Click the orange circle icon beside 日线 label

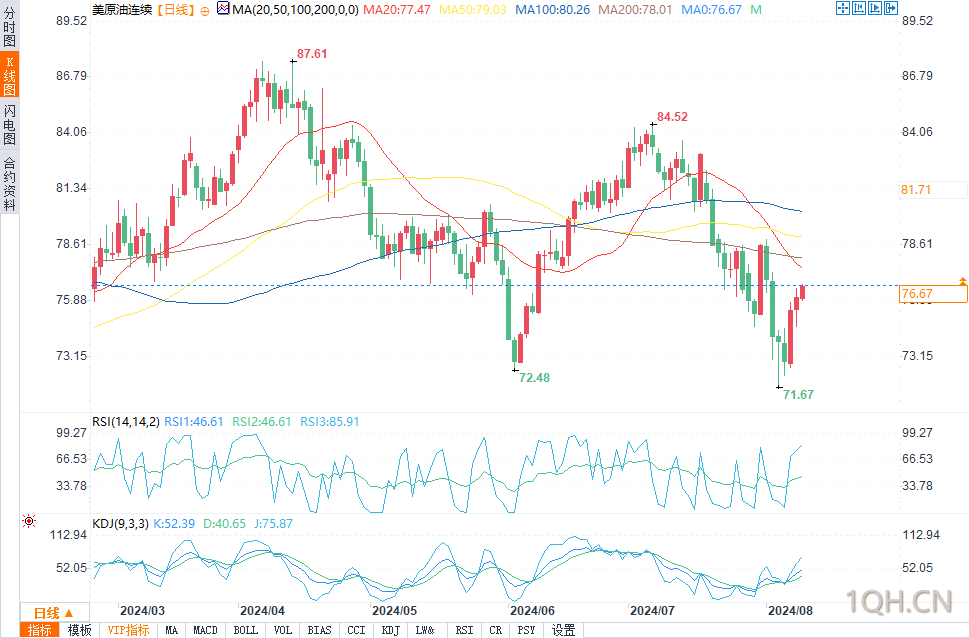pos(205,11)
